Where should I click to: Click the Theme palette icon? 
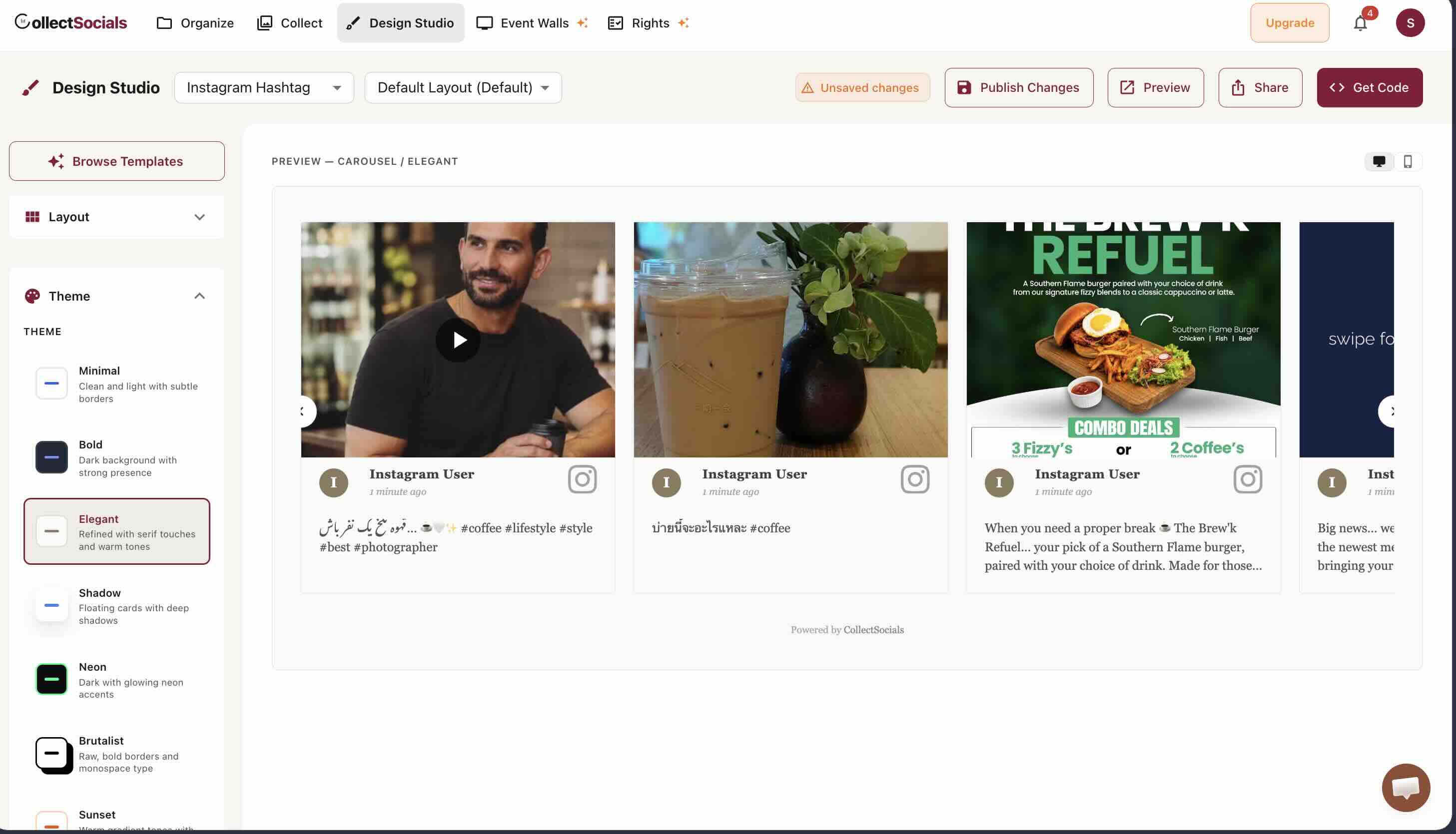pyautogui.click(x=32, y=296)
